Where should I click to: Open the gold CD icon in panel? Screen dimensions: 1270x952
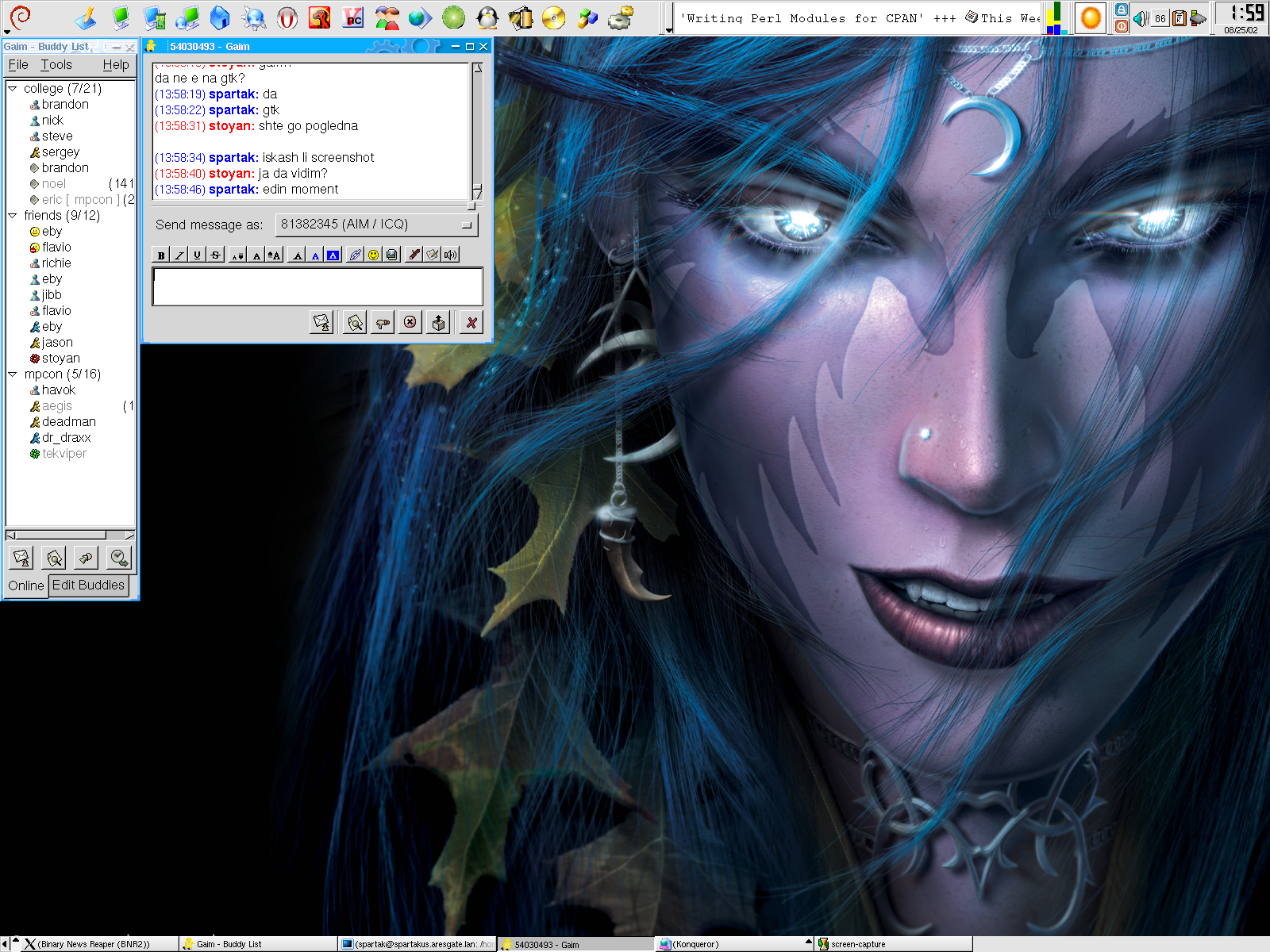553,17
